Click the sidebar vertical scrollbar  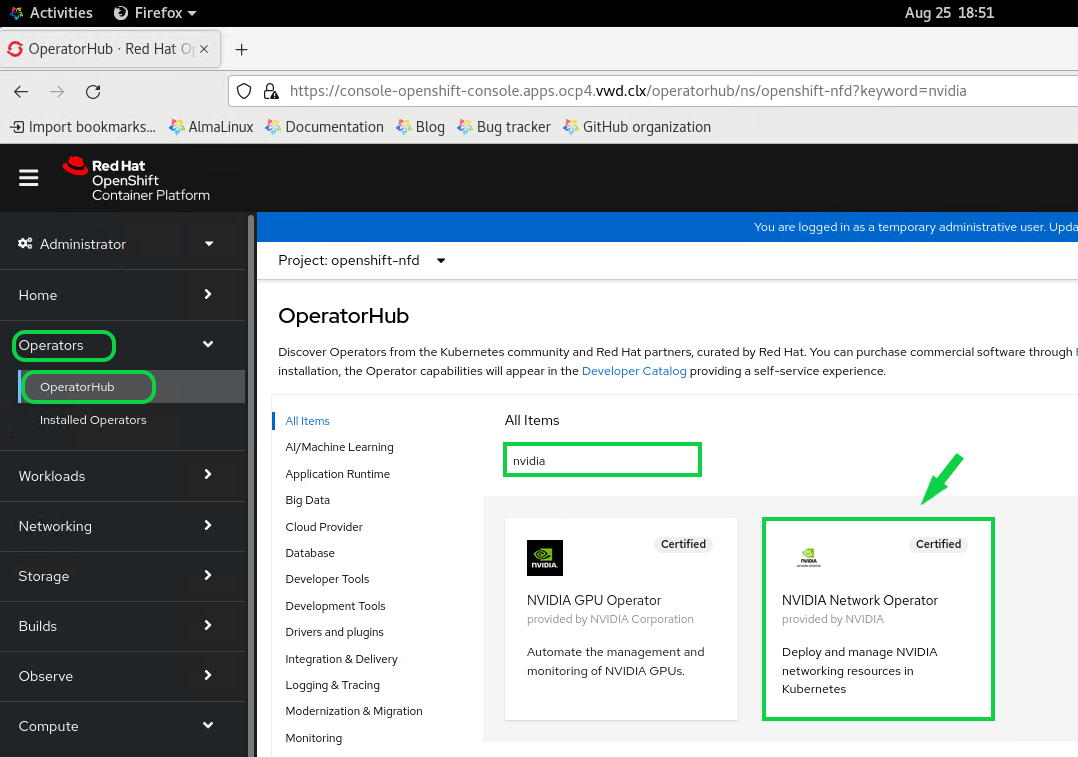pyautogui.click(x=251, y=485)
